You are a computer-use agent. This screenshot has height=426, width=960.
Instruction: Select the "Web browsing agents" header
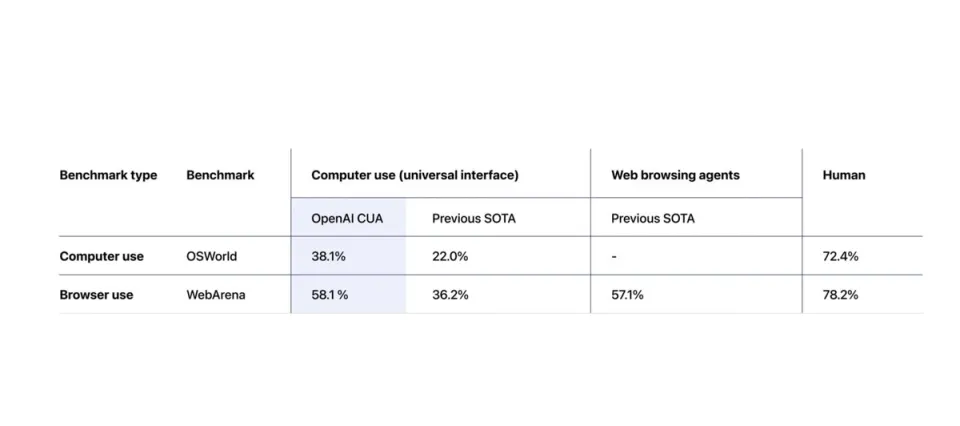(675, 175)
